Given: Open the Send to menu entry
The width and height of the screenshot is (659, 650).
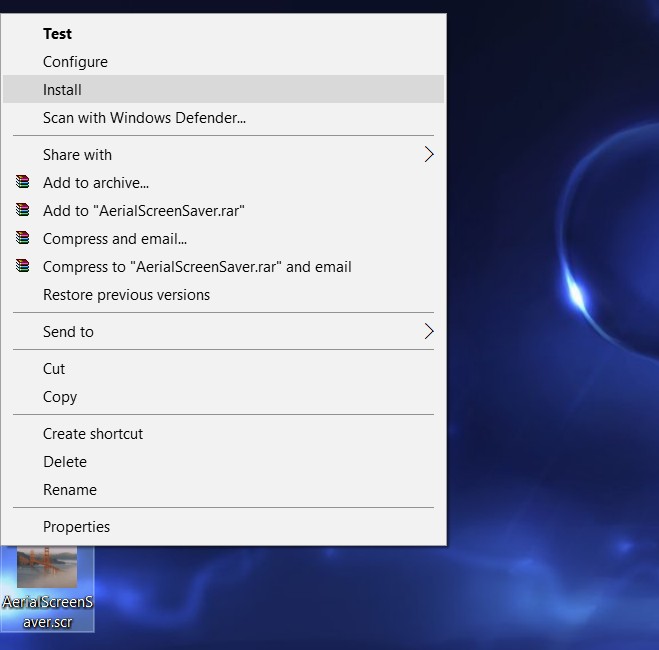Looking at the screenshot, I should click(x=224, y=332).
